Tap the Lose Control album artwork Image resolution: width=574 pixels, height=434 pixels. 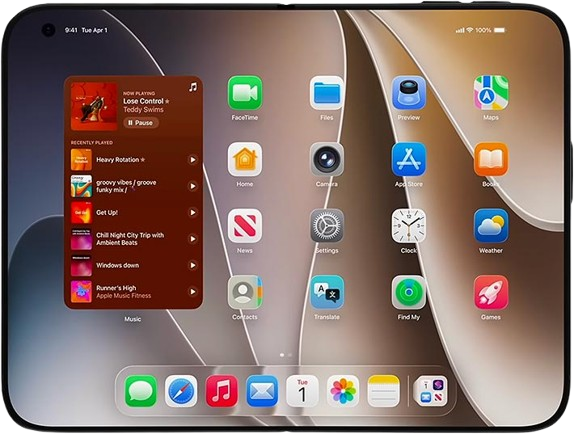point(94,106)
